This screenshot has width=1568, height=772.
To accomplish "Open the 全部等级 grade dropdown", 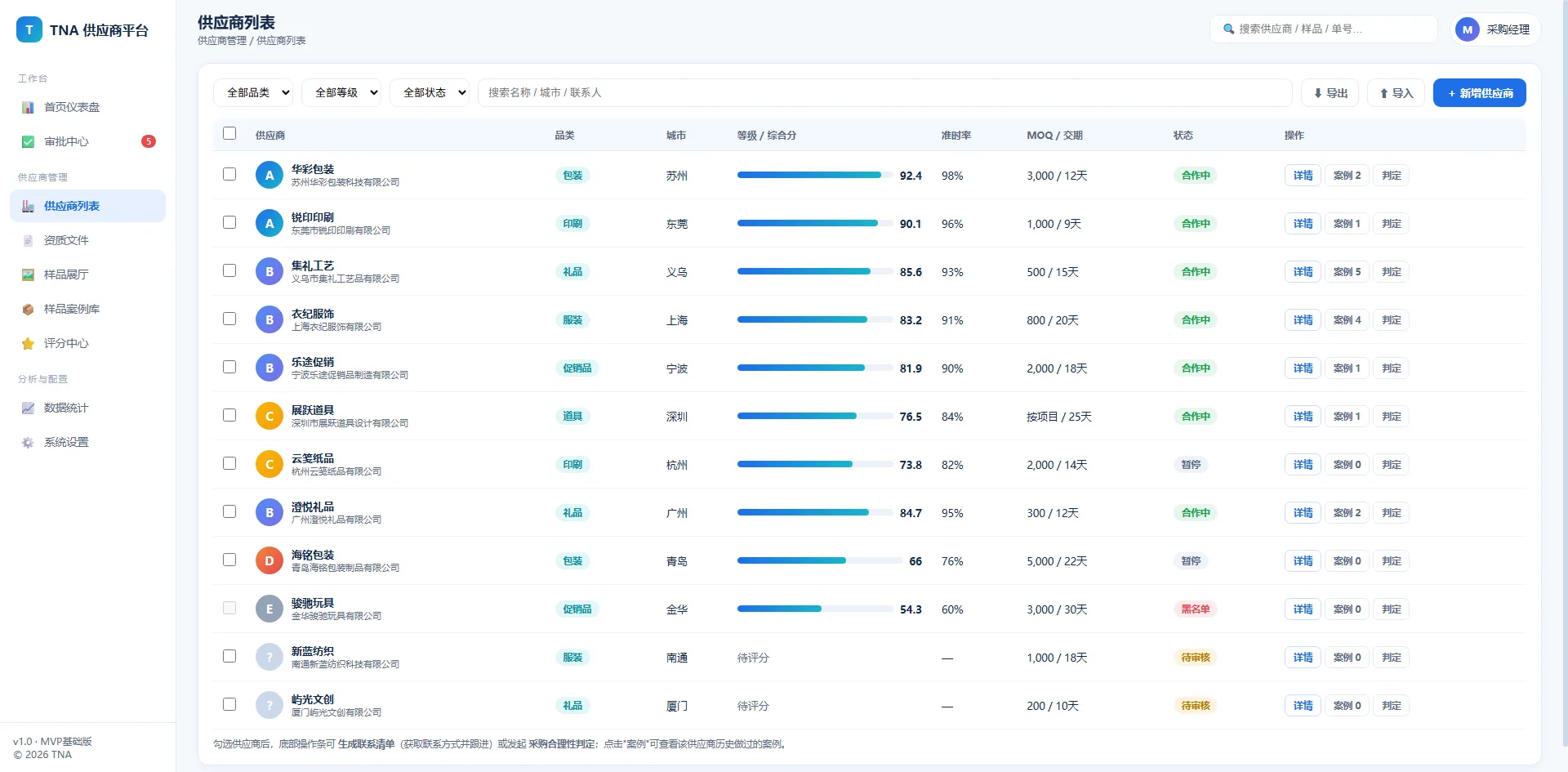I will click(341, 92).
